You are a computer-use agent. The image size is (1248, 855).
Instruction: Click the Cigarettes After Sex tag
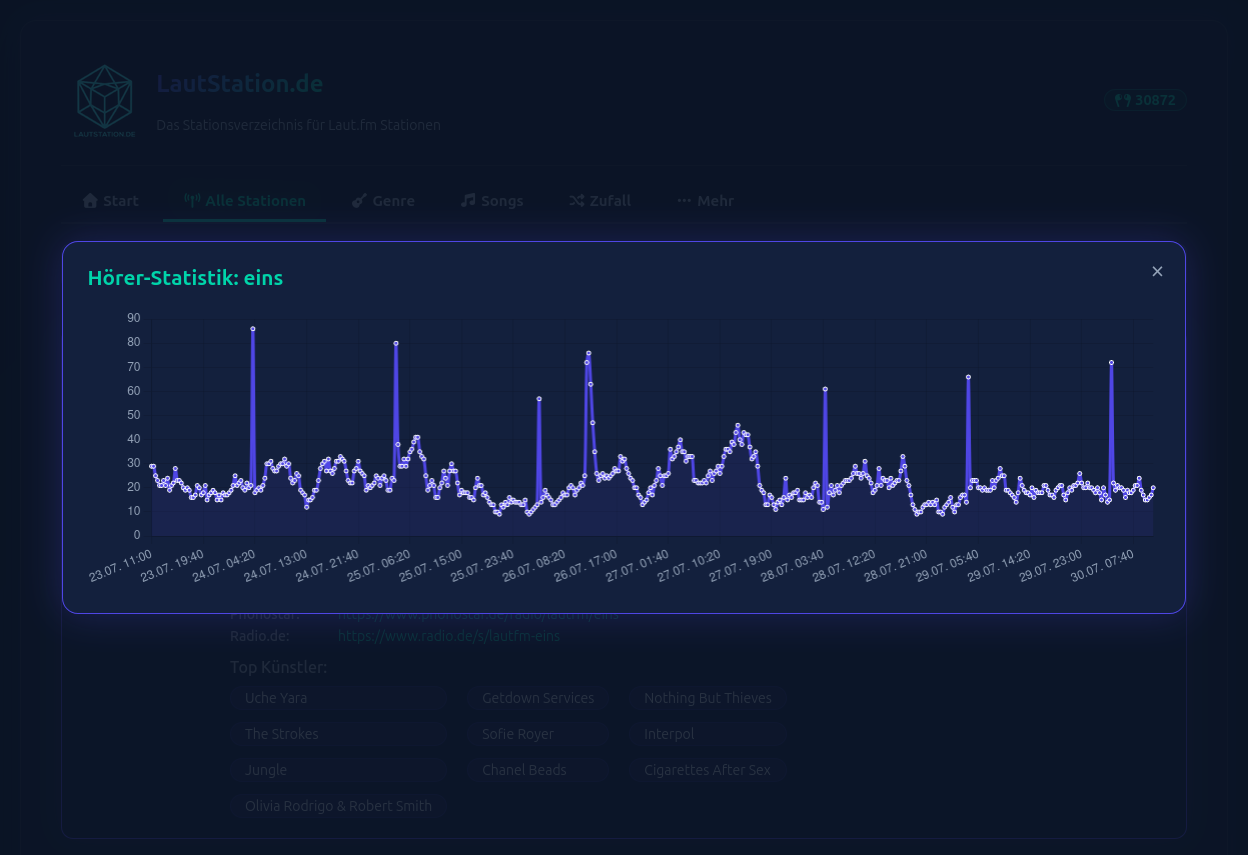tap(708, 770)
